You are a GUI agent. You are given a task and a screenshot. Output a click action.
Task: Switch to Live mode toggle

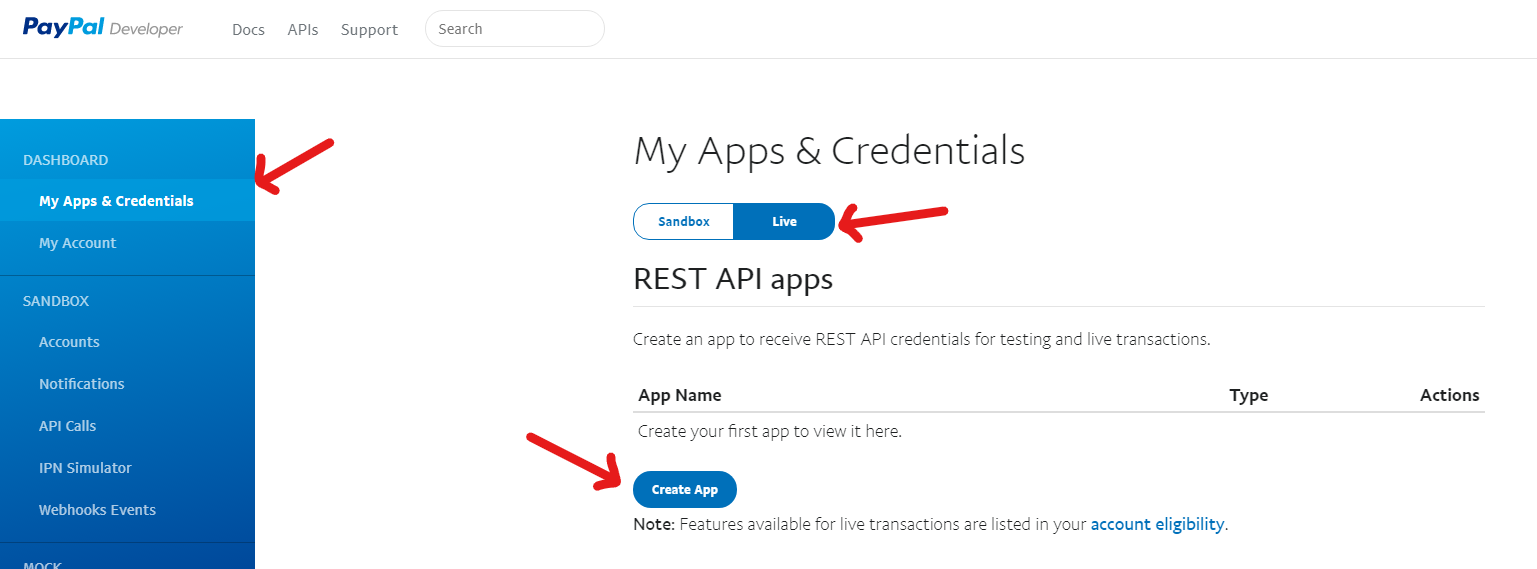(x=784, y=222)
